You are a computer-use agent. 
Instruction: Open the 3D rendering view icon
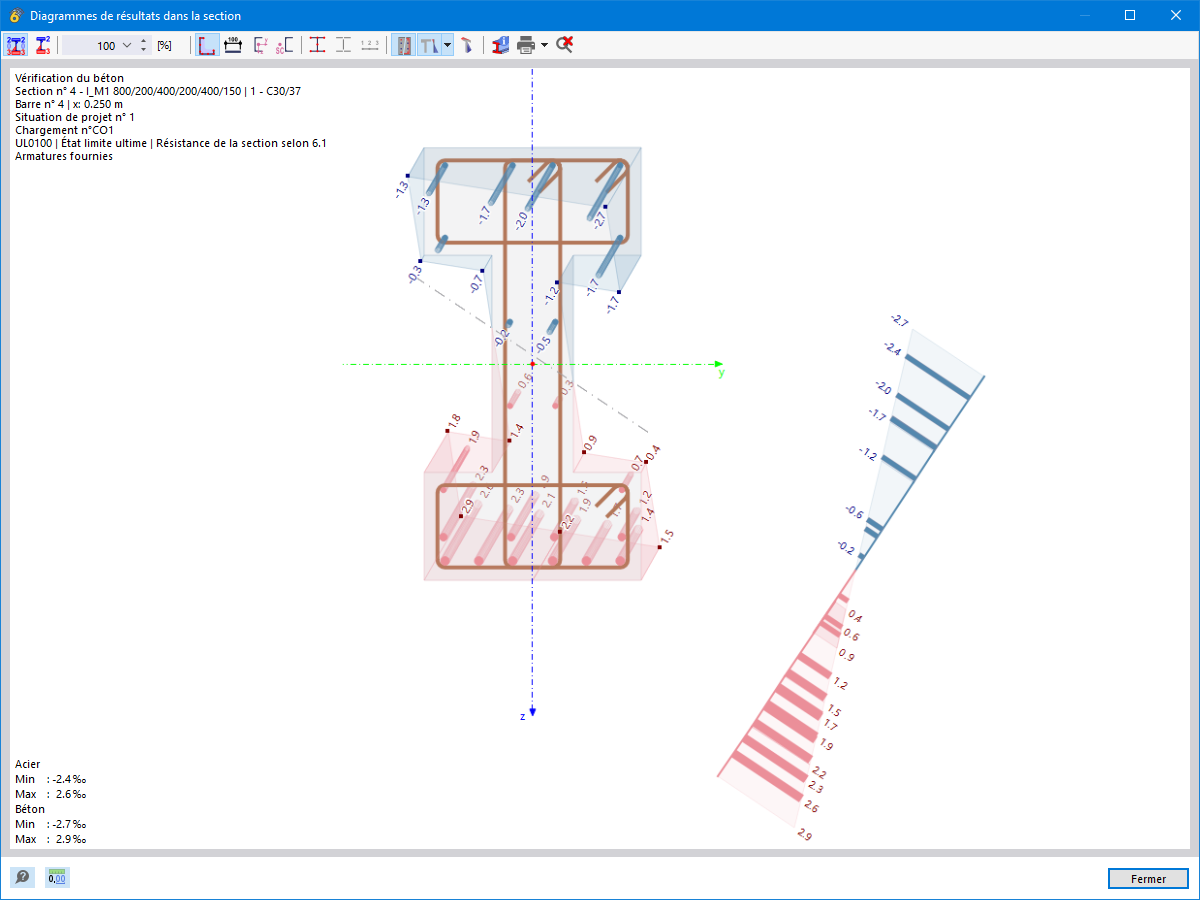[x=467, y=45]
